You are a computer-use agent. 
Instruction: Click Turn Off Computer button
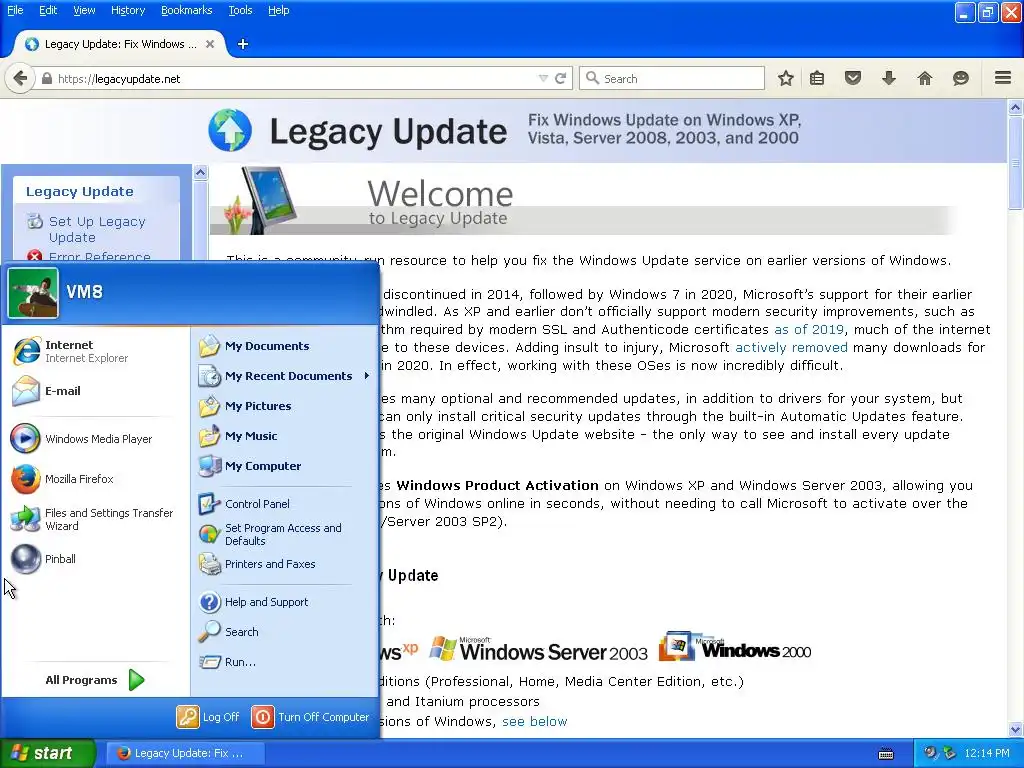(x=311, y=717)
